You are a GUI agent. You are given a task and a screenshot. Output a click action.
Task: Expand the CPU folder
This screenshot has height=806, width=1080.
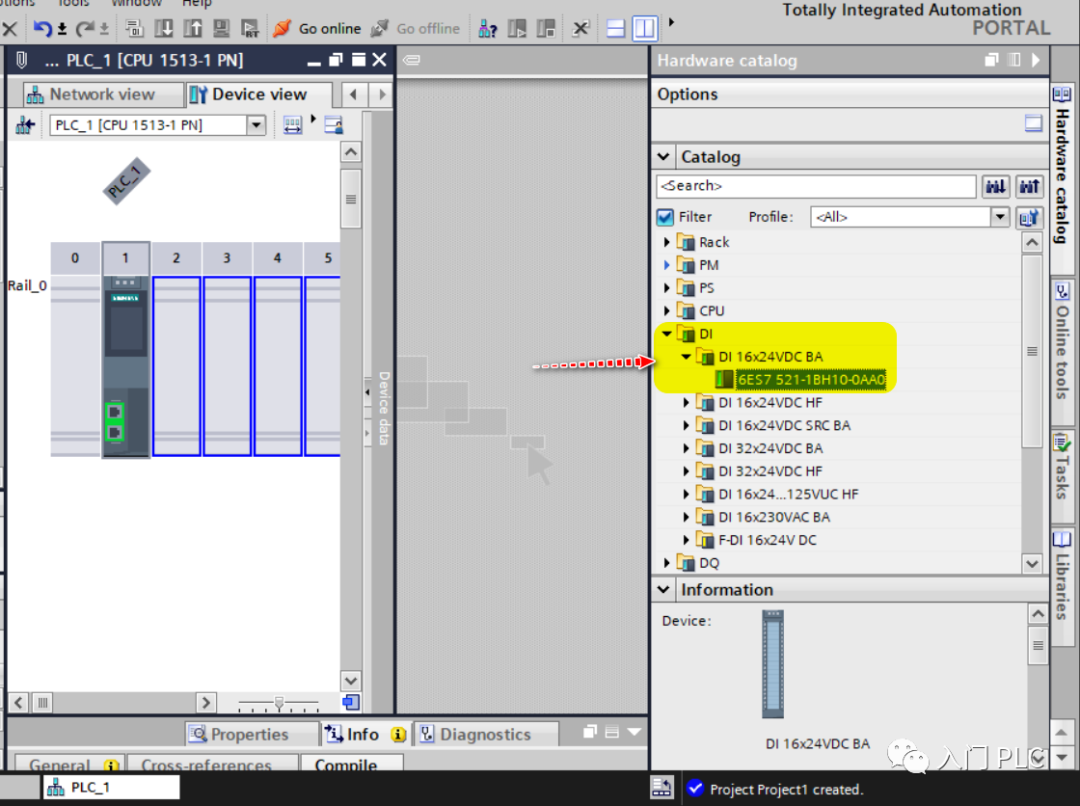667,311
